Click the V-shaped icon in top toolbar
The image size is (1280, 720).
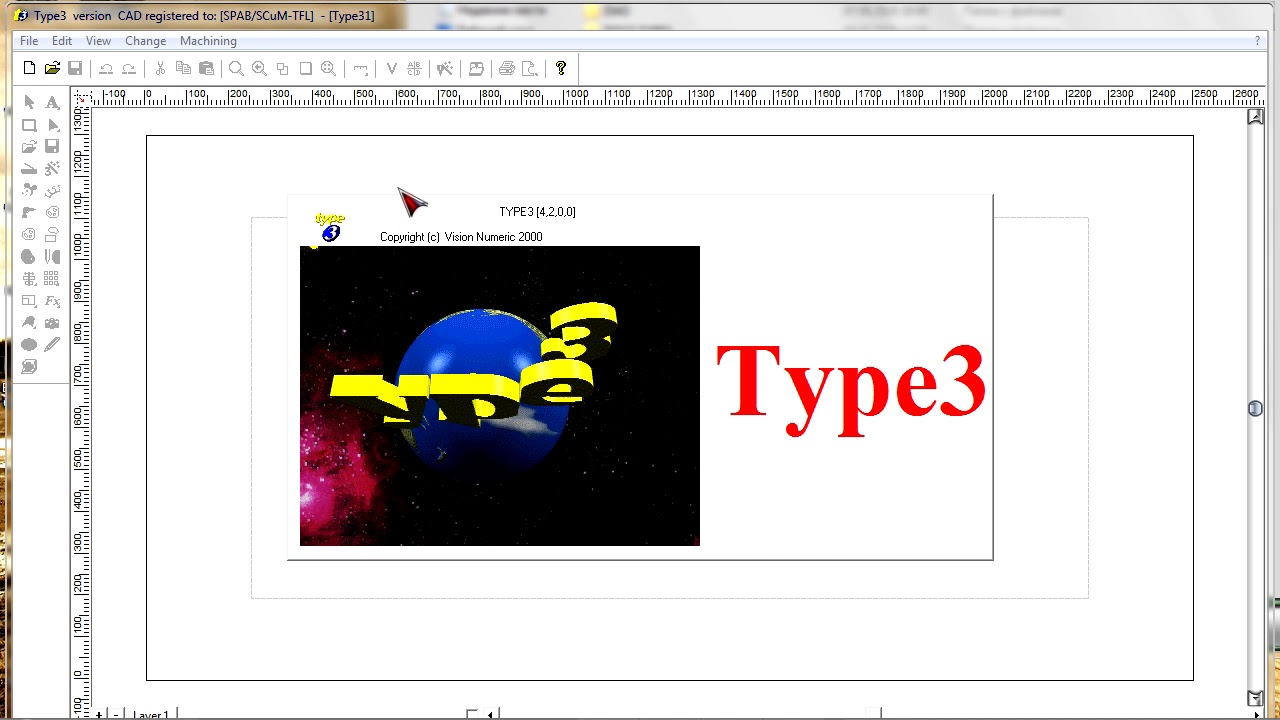[391, 68]
